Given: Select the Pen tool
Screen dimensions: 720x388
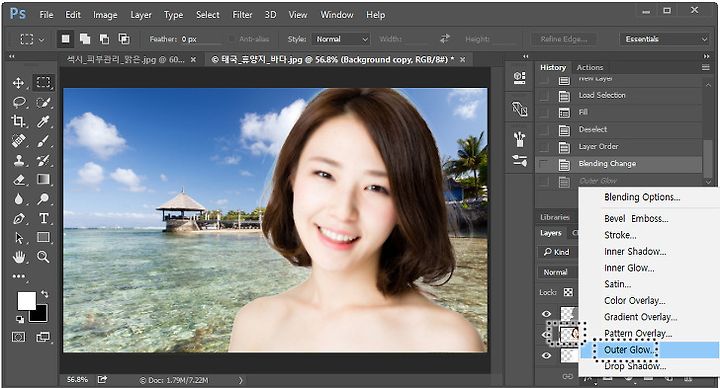Looking at the screenshot, I should point(18,218).
